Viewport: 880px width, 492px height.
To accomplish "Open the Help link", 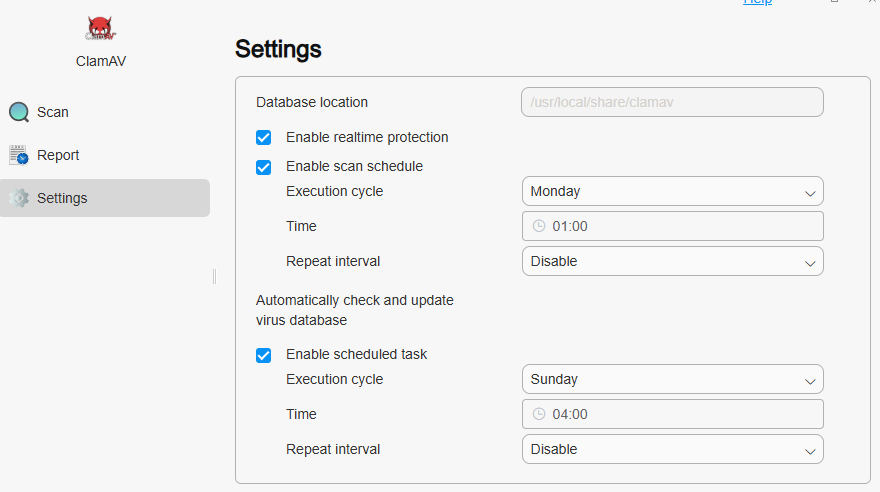I will pyautogui.click(x=757, y=2).
